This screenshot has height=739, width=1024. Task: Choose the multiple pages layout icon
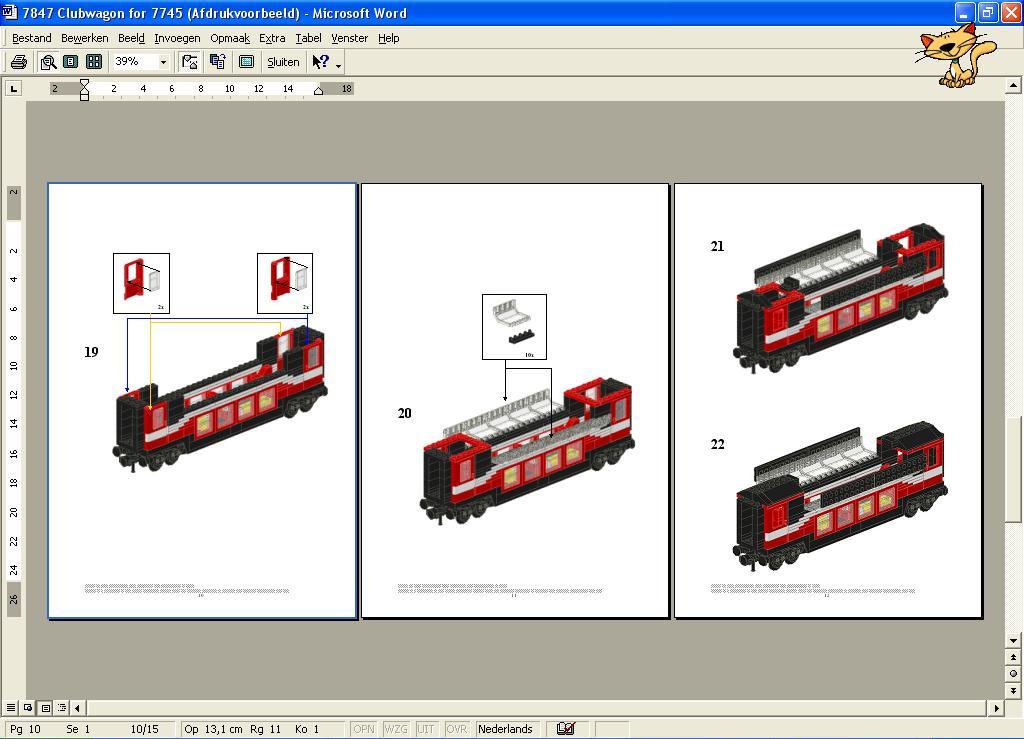click(94, 62)
